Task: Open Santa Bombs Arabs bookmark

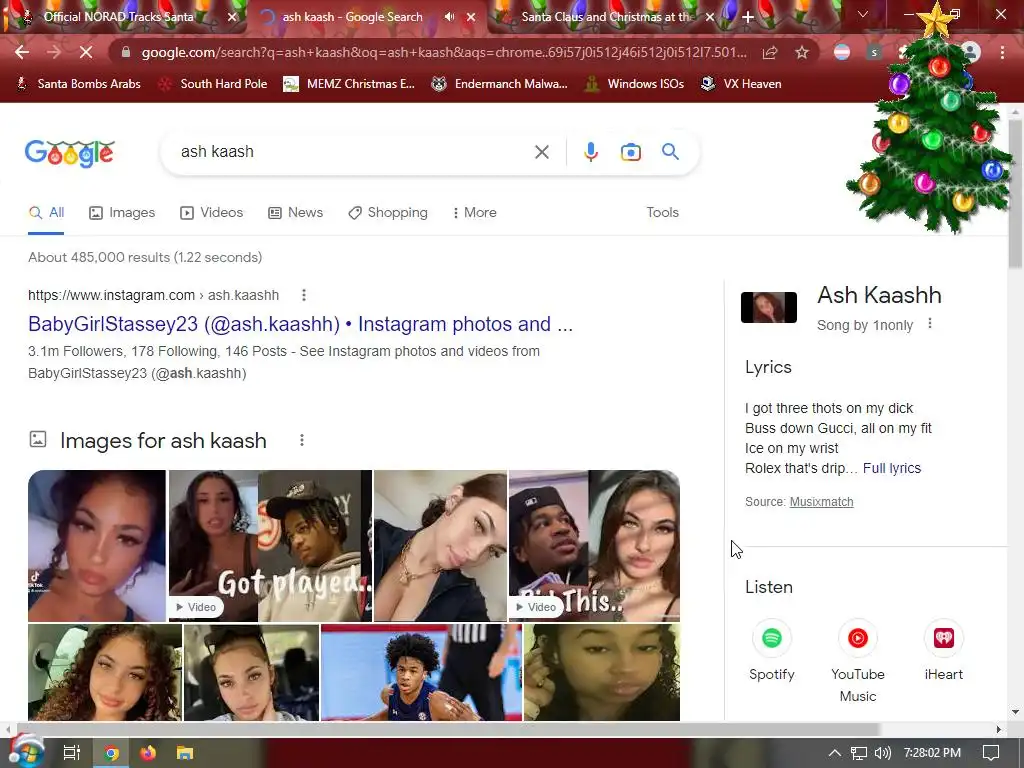Action: (x=78, y=84)
